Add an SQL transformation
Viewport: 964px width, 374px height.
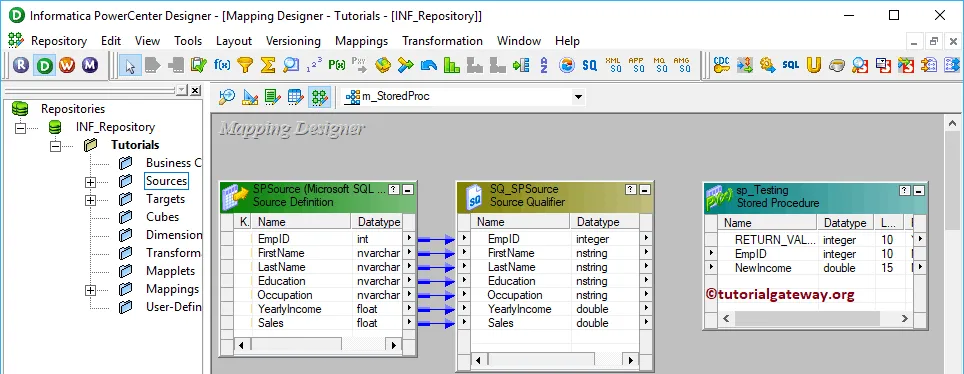pos(791,65)
